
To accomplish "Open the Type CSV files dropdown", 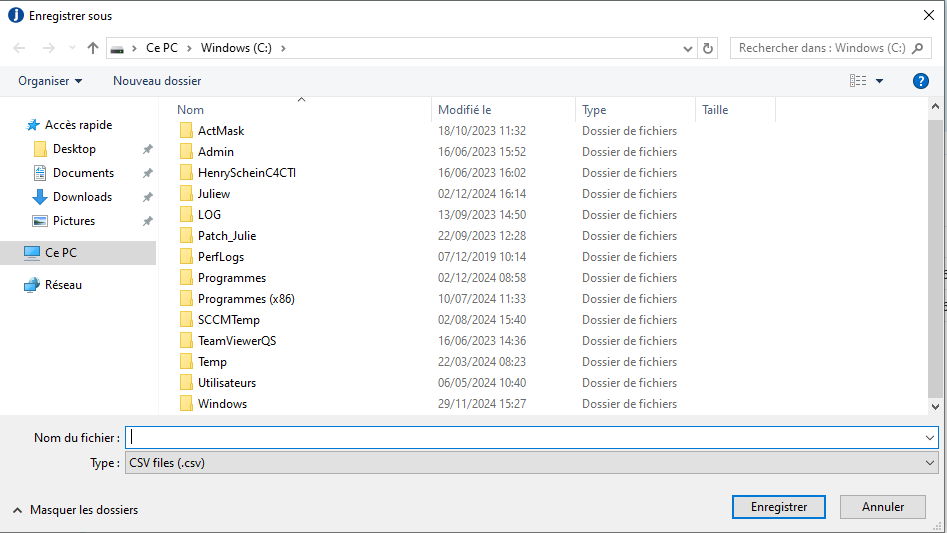I will pos(531,463).
